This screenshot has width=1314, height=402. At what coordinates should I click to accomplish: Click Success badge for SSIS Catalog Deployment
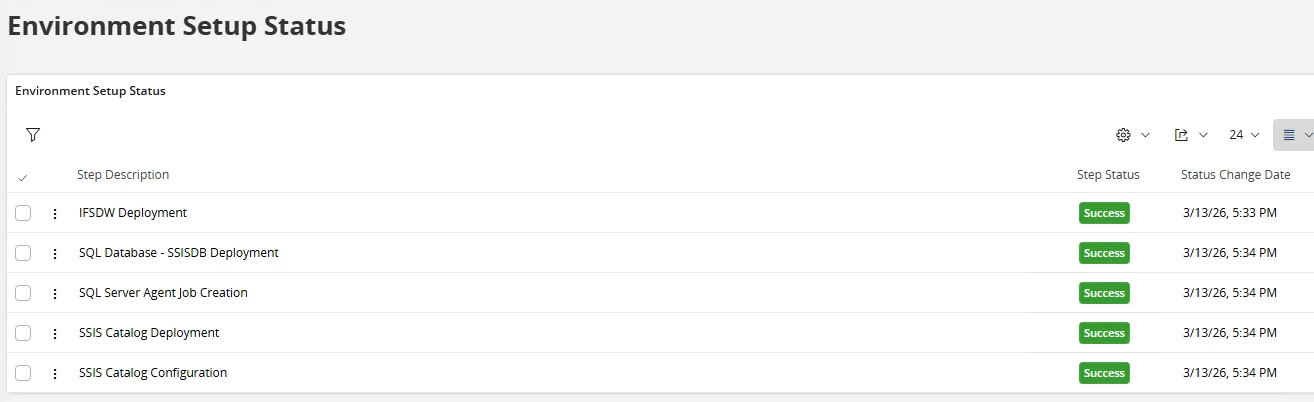click(x=1104, y=333)
